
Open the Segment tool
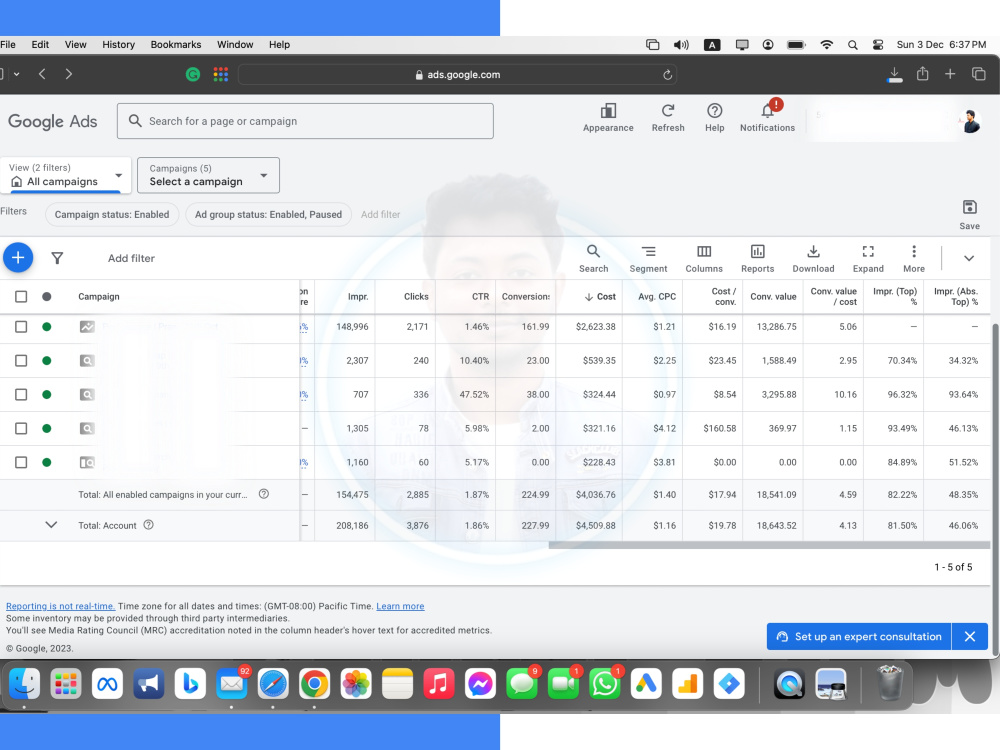(648, 258)
